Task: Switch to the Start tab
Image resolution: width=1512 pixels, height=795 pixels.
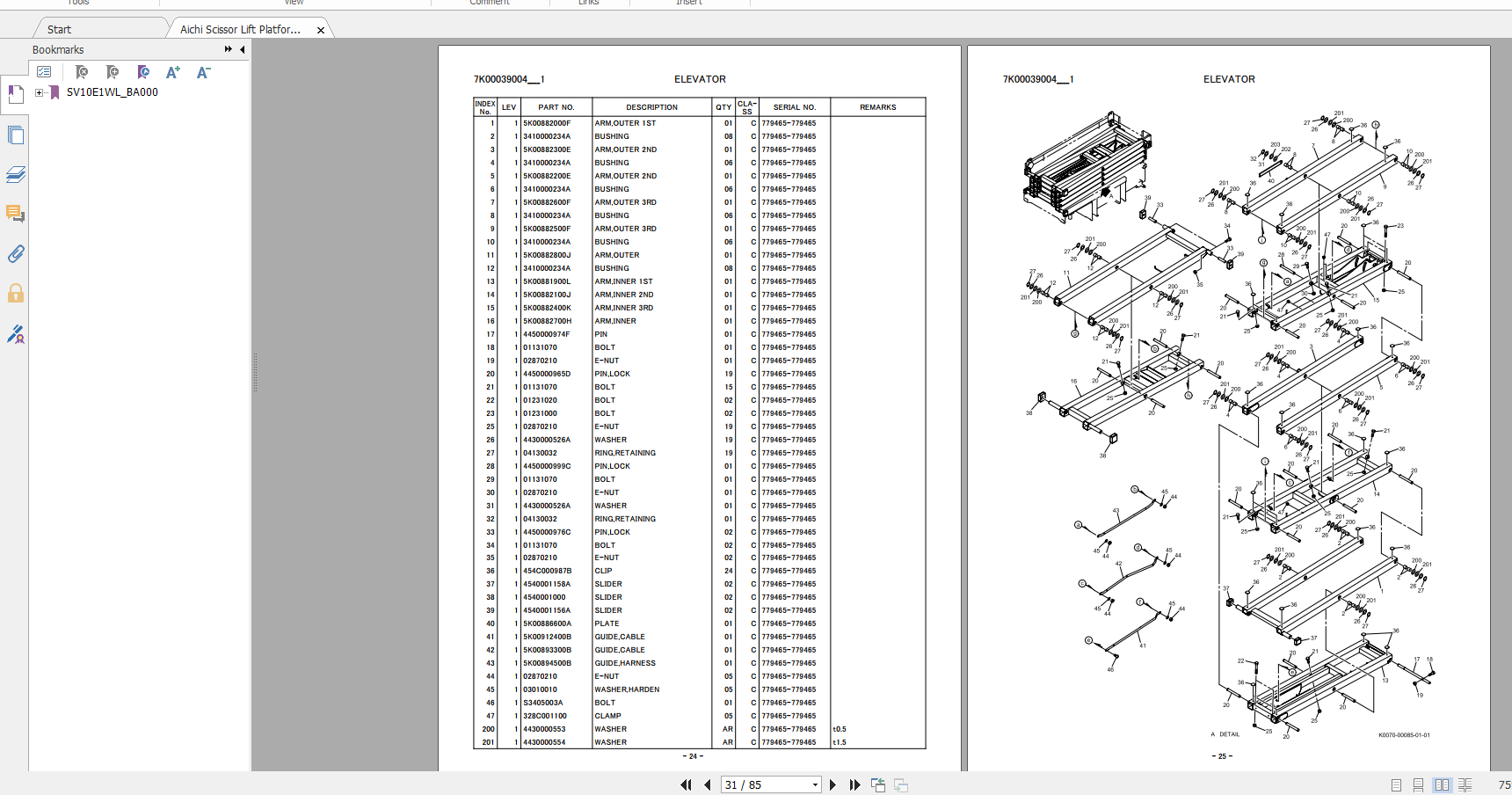Action: (x=58, y=28)
